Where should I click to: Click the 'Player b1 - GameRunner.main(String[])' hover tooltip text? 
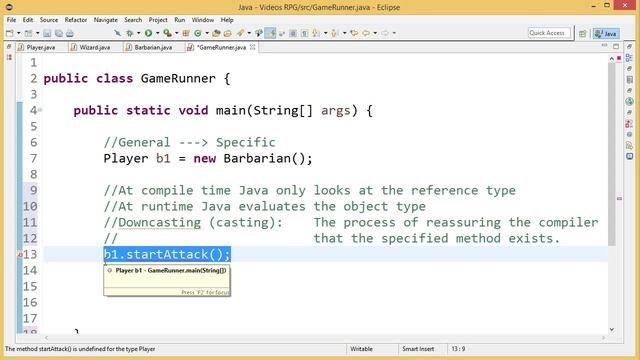click(171, 270)
